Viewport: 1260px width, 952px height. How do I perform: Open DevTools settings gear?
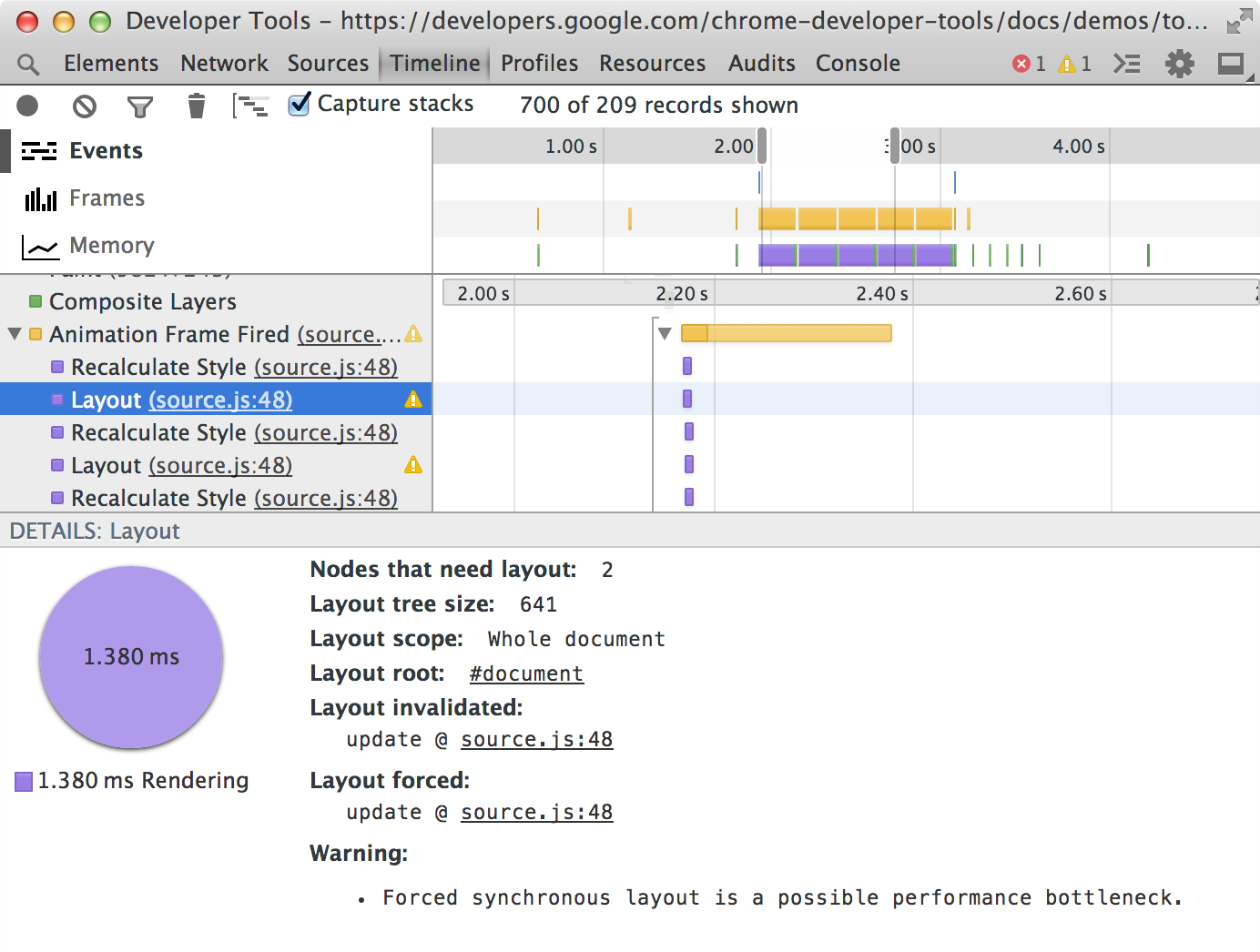[x=1180, y=64]
